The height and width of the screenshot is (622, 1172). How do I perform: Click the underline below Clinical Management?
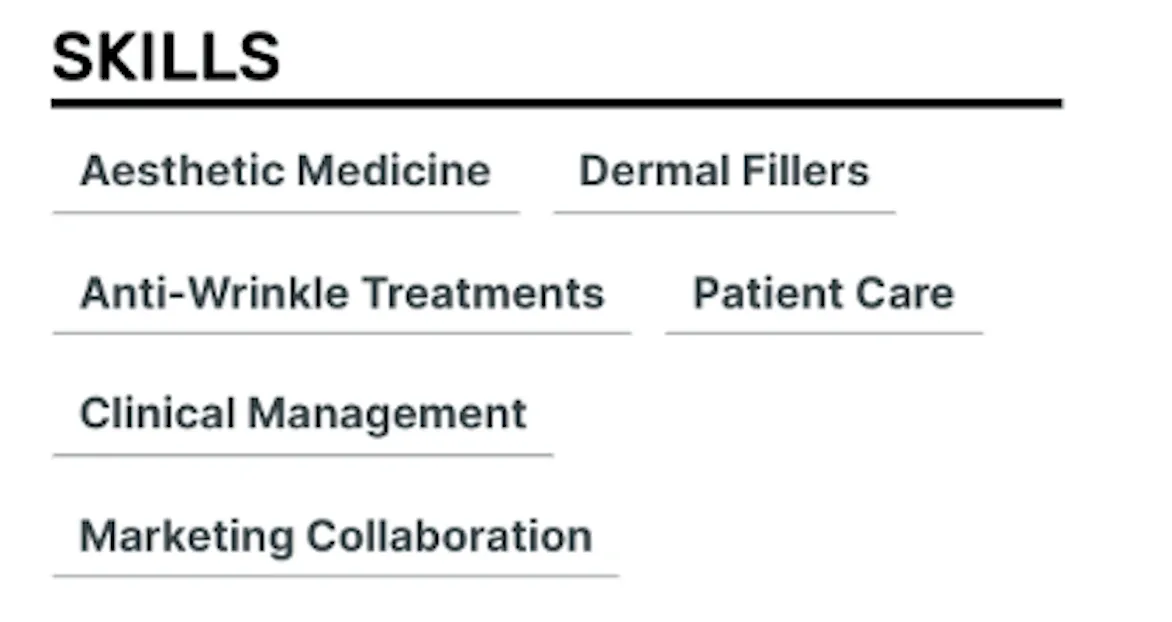click(x=303, y=455)
